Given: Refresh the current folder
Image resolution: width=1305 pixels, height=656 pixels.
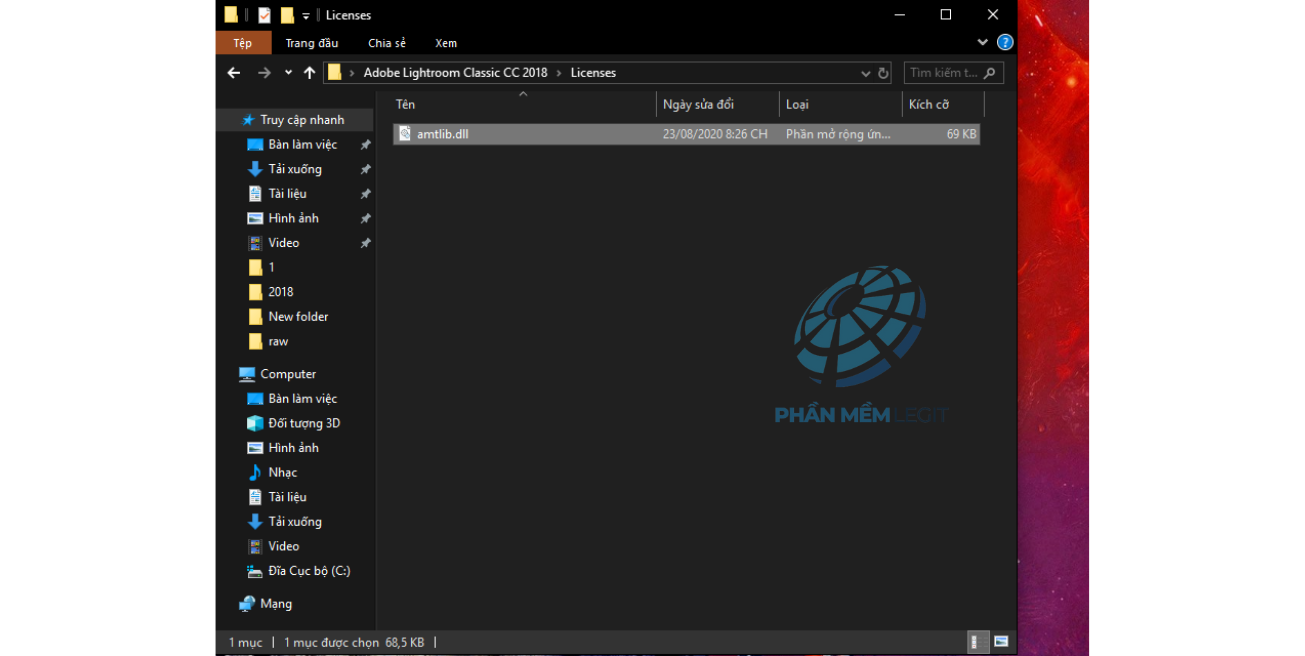Looking at the screenshot, I should [x=884, y=73].
